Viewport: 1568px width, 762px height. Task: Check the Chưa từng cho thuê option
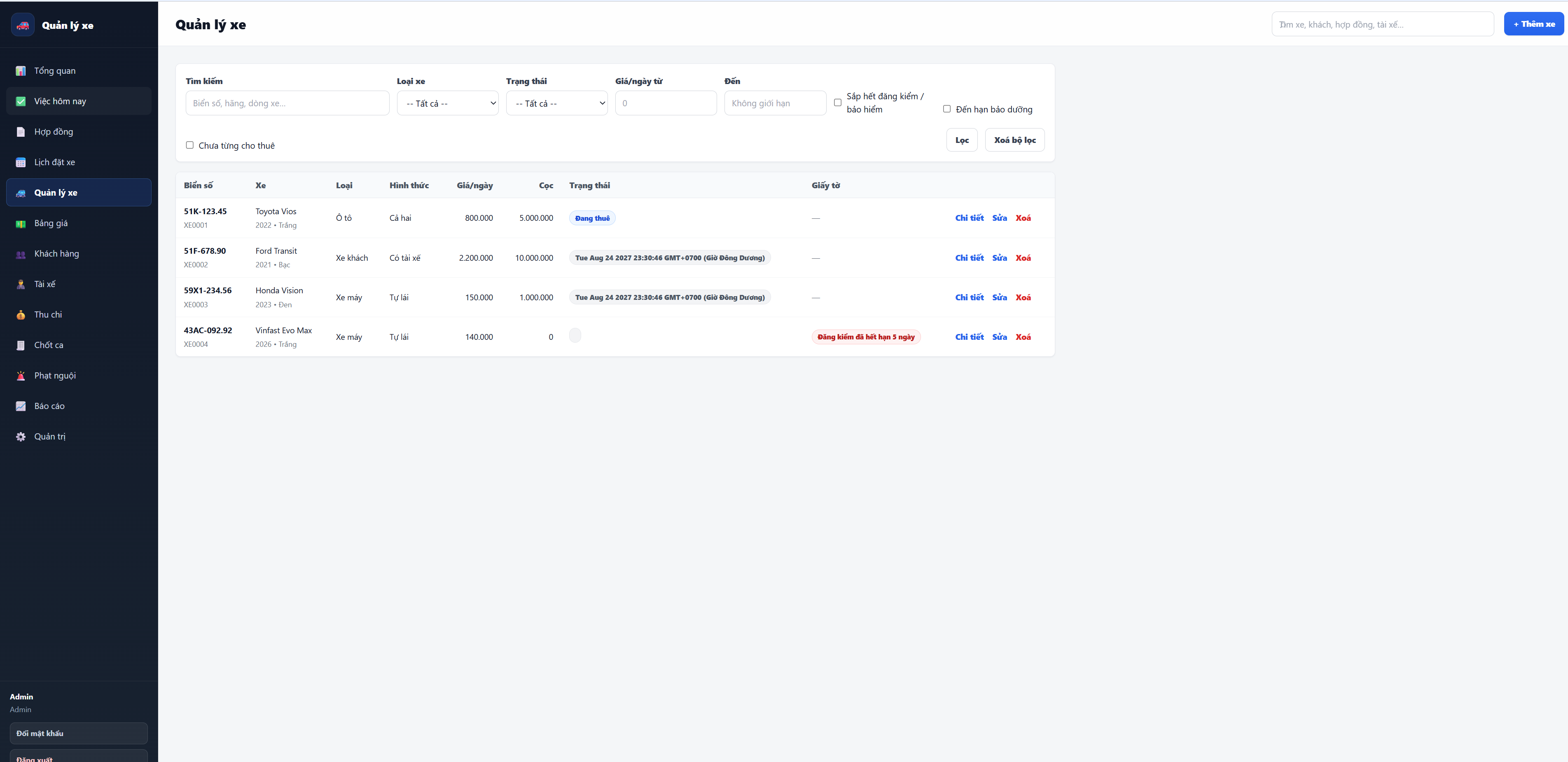[x=190, y=145]
